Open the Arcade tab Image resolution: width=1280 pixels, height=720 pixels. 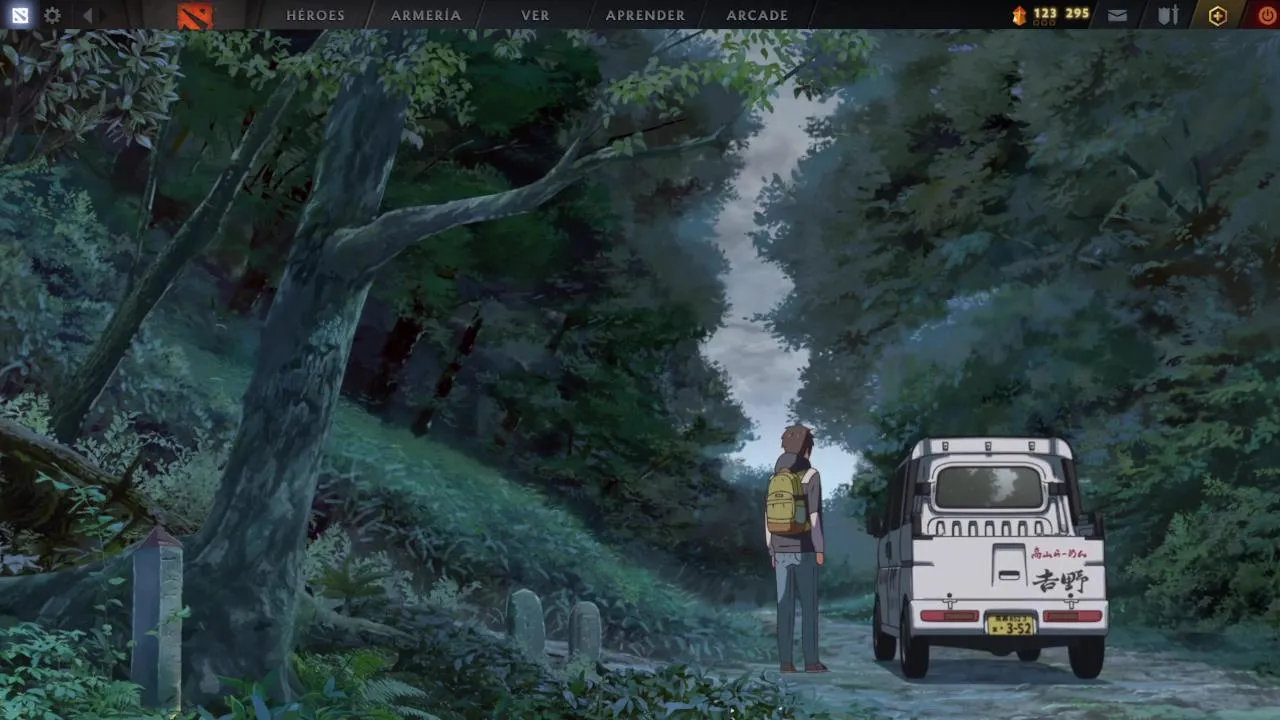[x=757, y=15]
